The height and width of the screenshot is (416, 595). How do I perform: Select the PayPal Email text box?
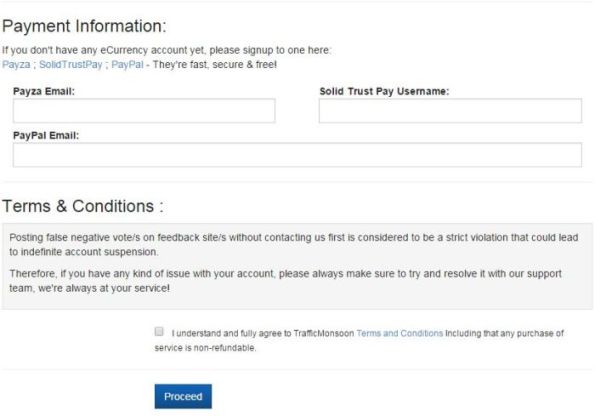297,155
